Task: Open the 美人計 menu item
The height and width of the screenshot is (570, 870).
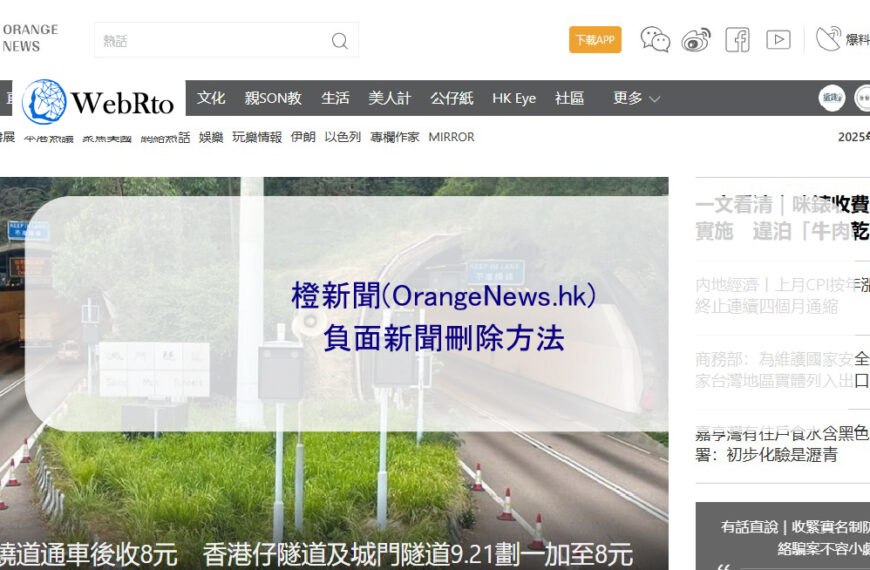Action: pos(390,98)
